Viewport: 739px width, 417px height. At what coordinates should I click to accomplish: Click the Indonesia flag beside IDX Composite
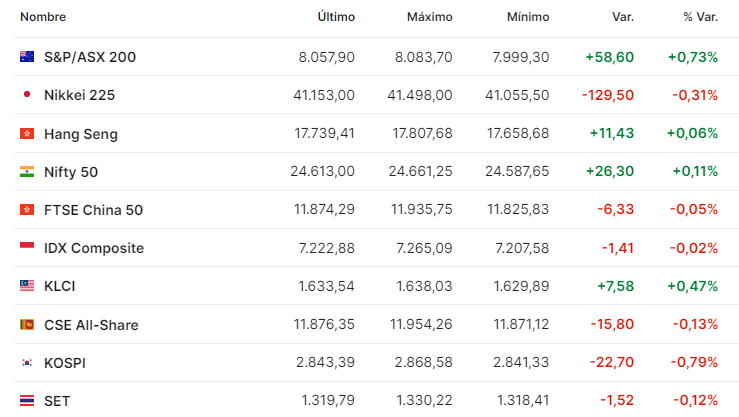coord(27,245)
